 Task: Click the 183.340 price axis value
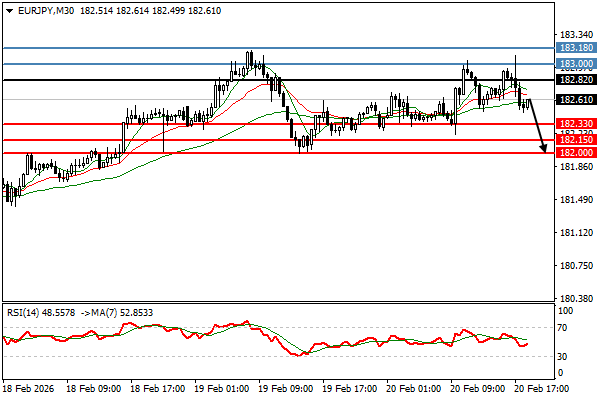575,34
